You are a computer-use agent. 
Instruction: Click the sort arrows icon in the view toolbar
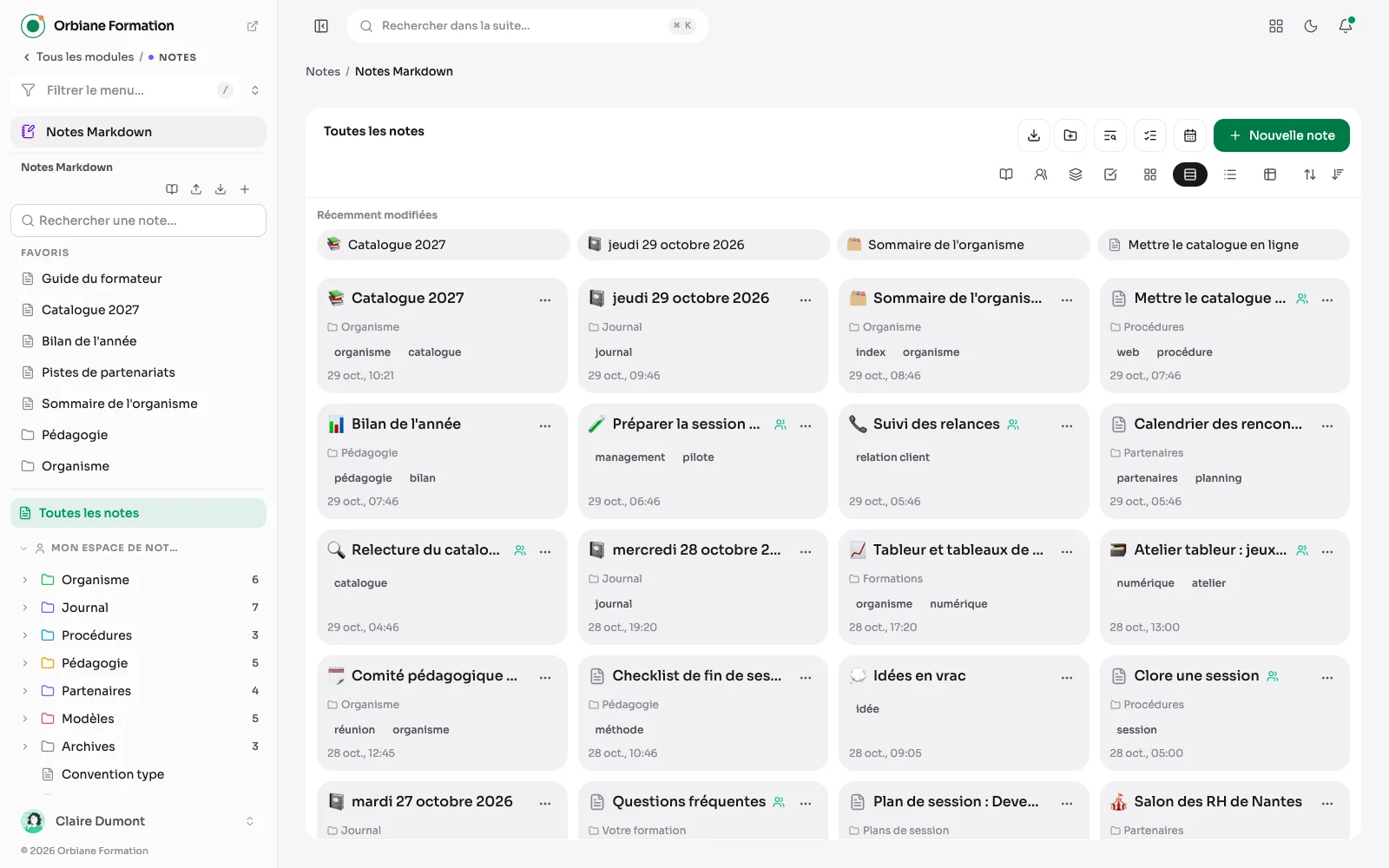(1310, 174)
